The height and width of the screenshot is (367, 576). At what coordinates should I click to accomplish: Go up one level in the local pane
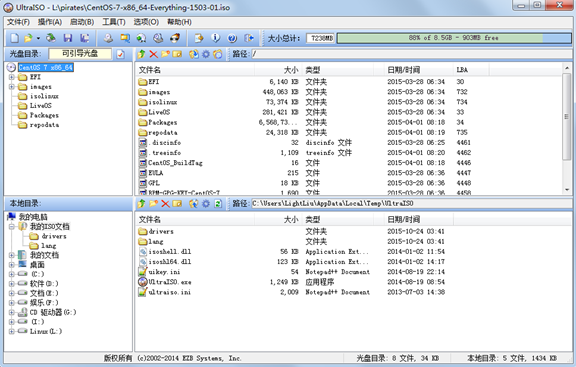coord(141,204)
